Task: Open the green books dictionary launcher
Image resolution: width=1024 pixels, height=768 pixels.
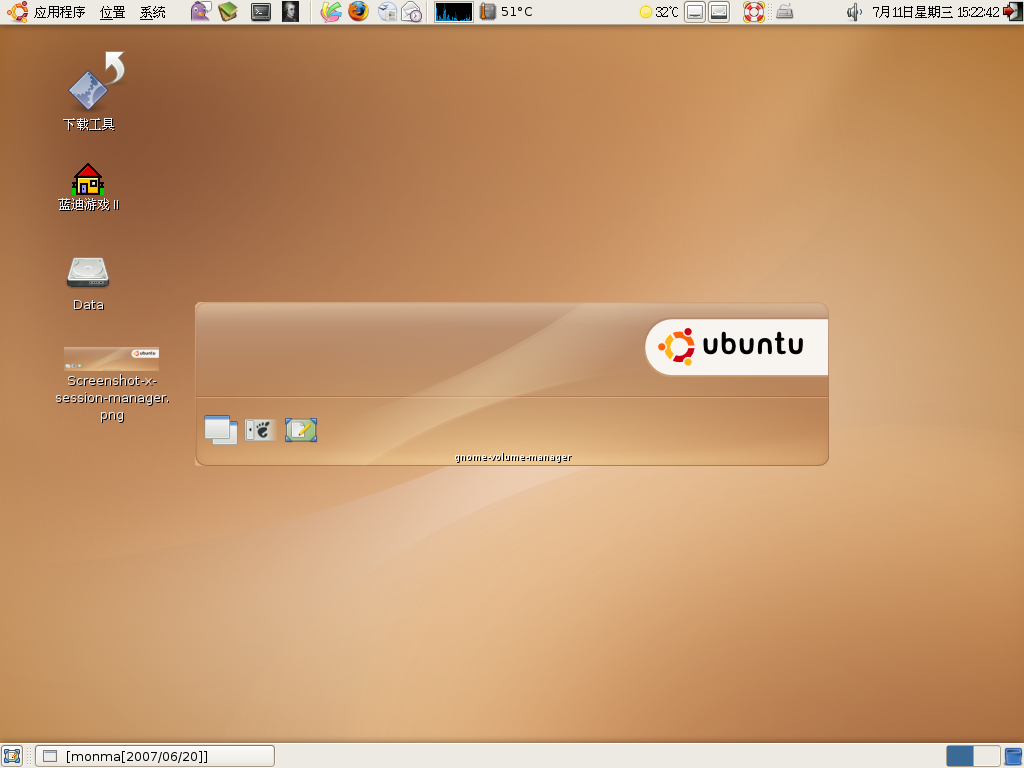Action: pyautogui.click(x=228, y=12)
